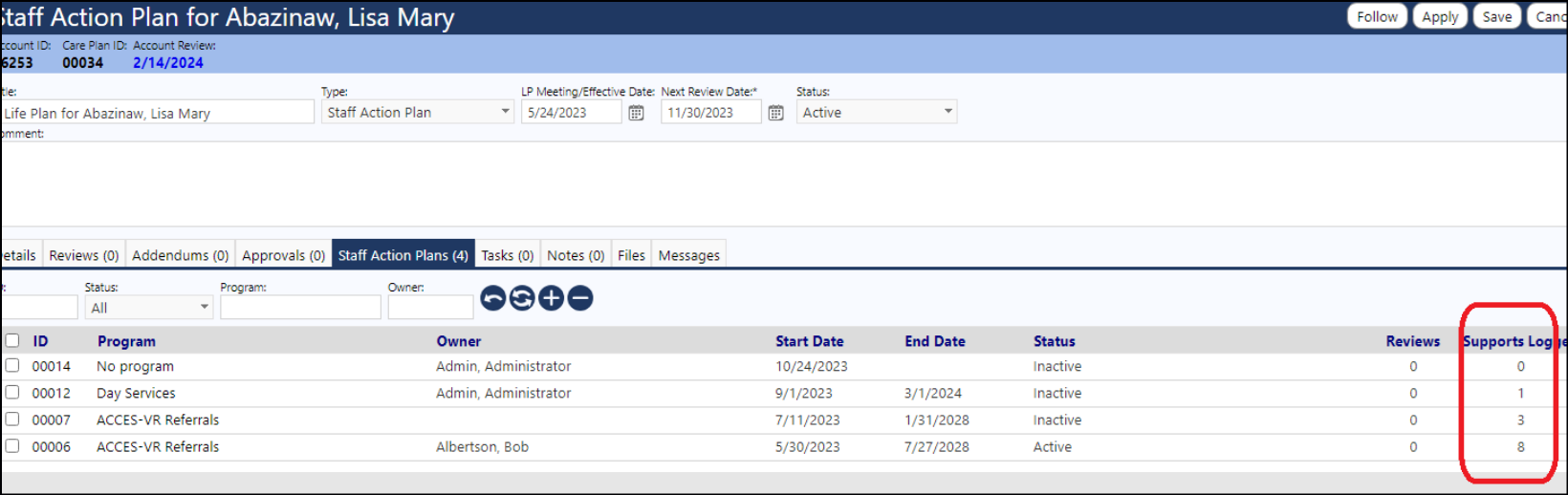Click Supports Log count 8 in row 00006
The height and width of the screenshot is (495, 1568).
(x=1520, y=446)
